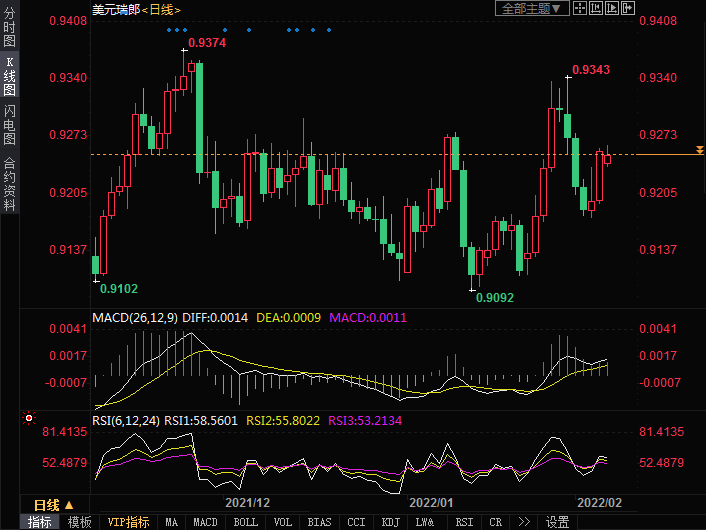Click the orange double-arrow marker at right price axis

click(x=700, y=150)
